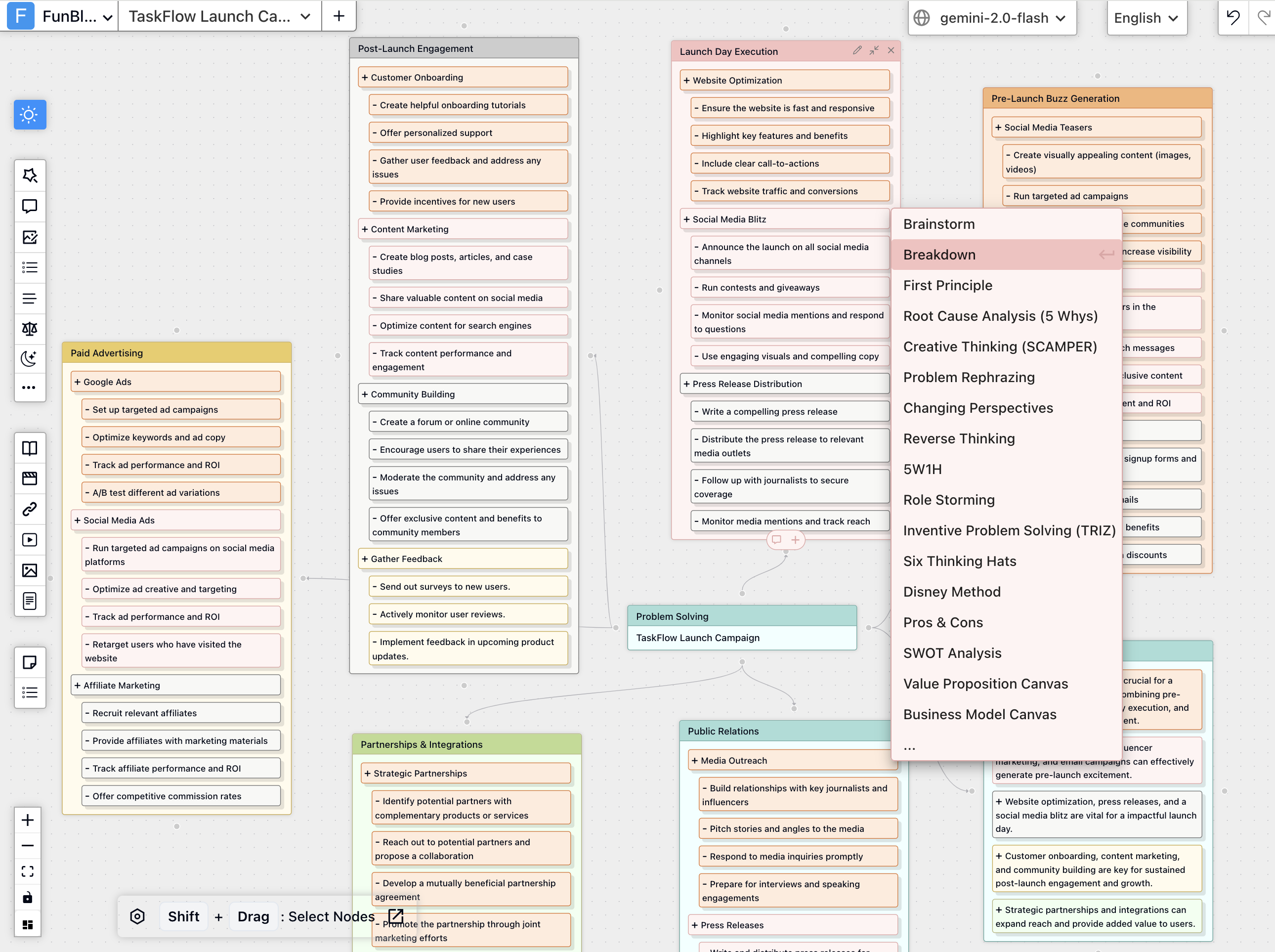Screen dimensions: 1275x952
Task: Select the sticky note tool
Action: [x=30, y=661]
